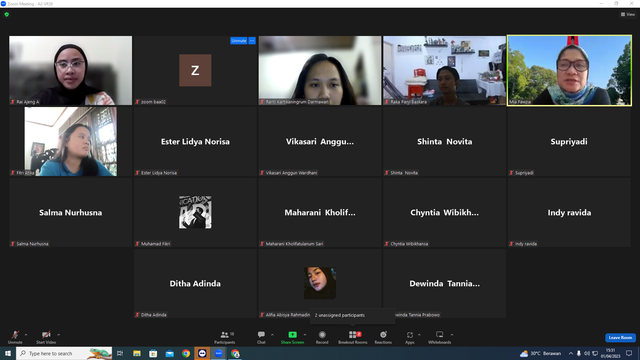Click Alifia Abisya profile picture
Viewport: 640px width, 360px height.
(320, 283)
